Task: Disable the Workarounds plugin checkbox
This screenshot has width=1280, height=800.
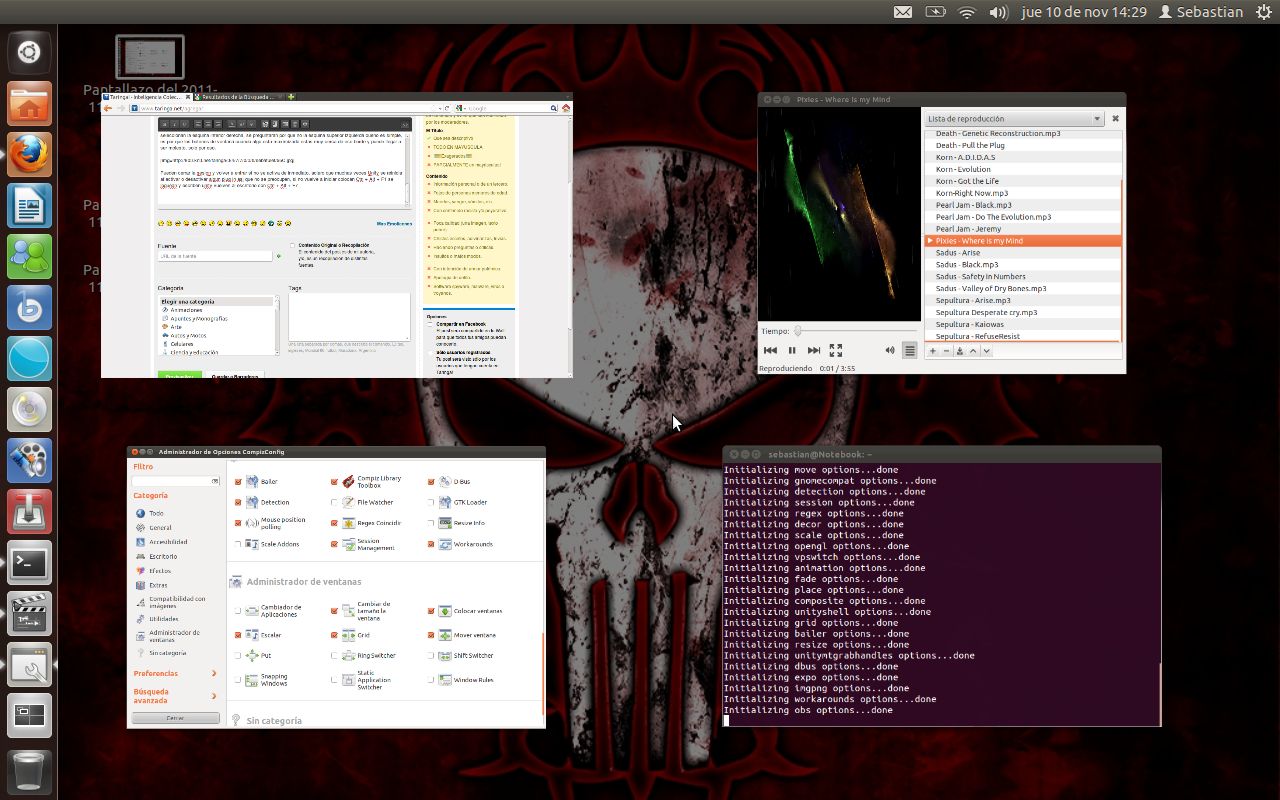Action: click(431, 544)
